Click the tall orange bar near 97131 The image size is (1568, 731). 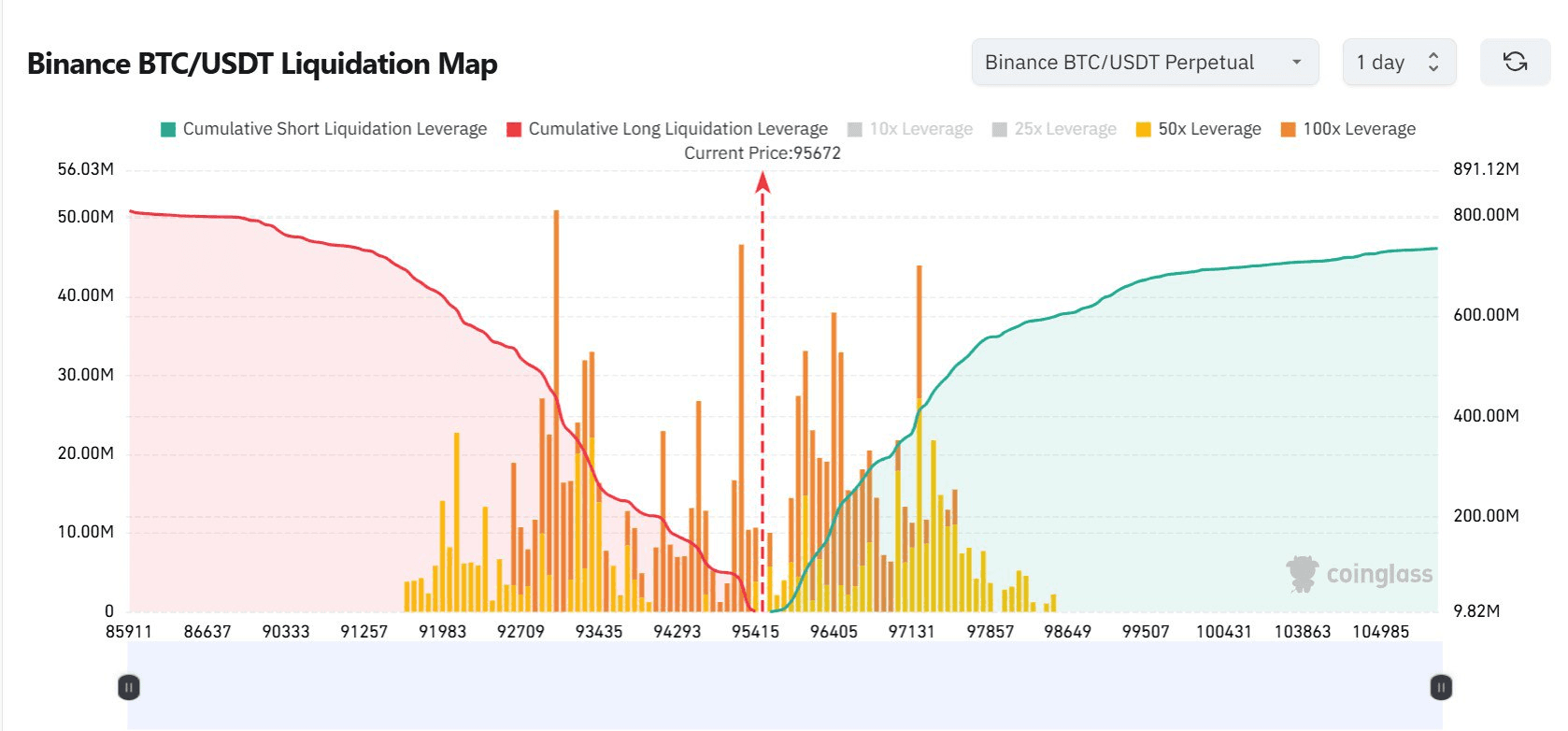(x=919, y=332)
